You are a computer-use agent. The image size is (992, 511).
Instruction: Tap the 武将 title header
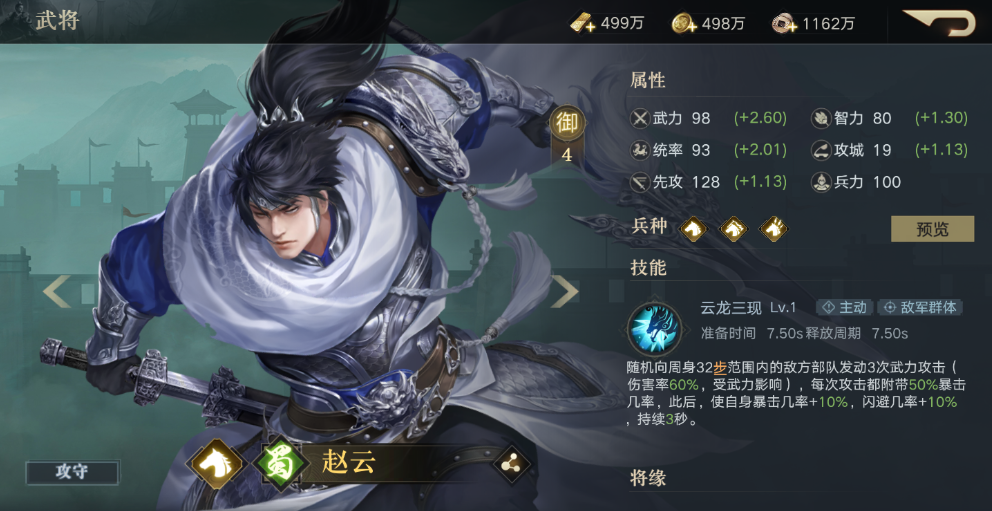58,20
